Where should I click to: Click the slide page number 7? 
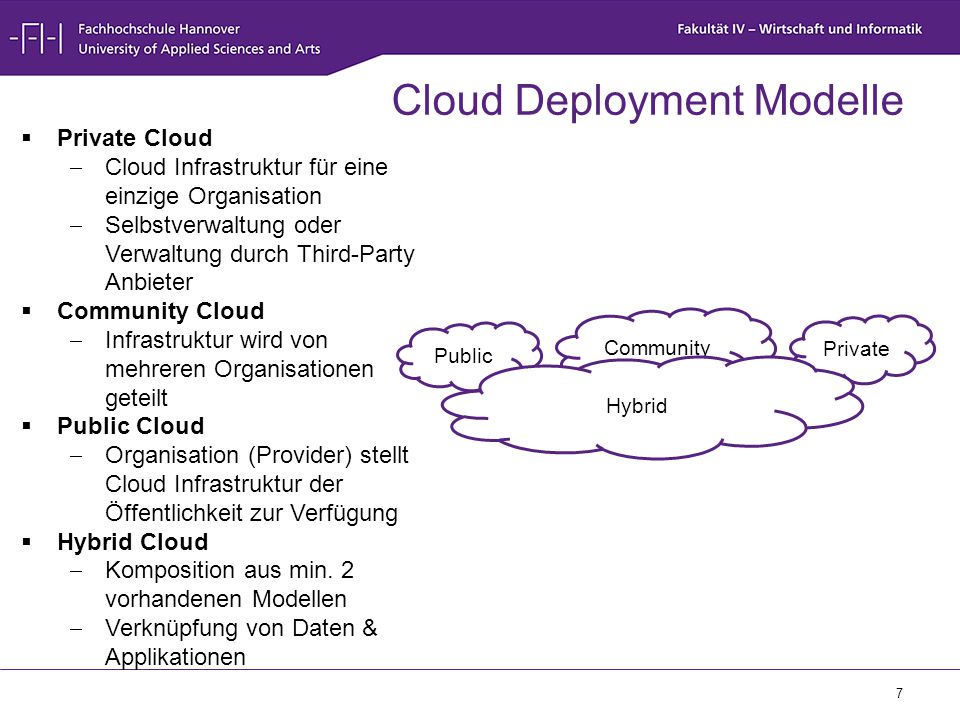pyautogui.click(x=899, y=693)
